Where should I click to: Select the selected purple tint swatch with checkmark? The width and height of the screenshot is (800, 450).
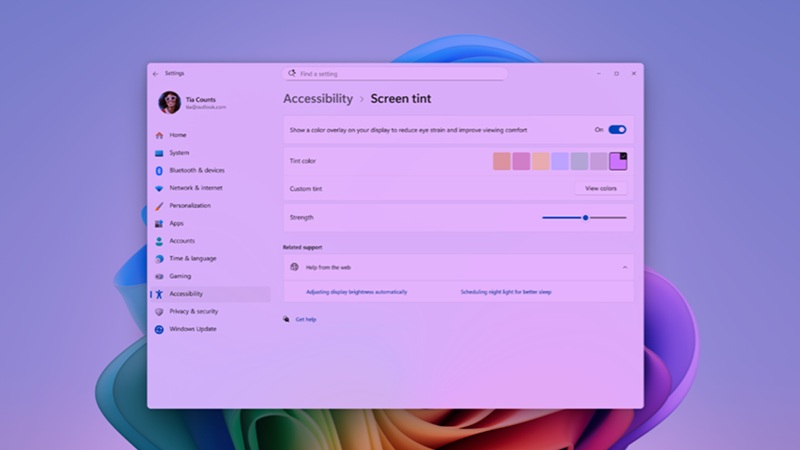618,161
